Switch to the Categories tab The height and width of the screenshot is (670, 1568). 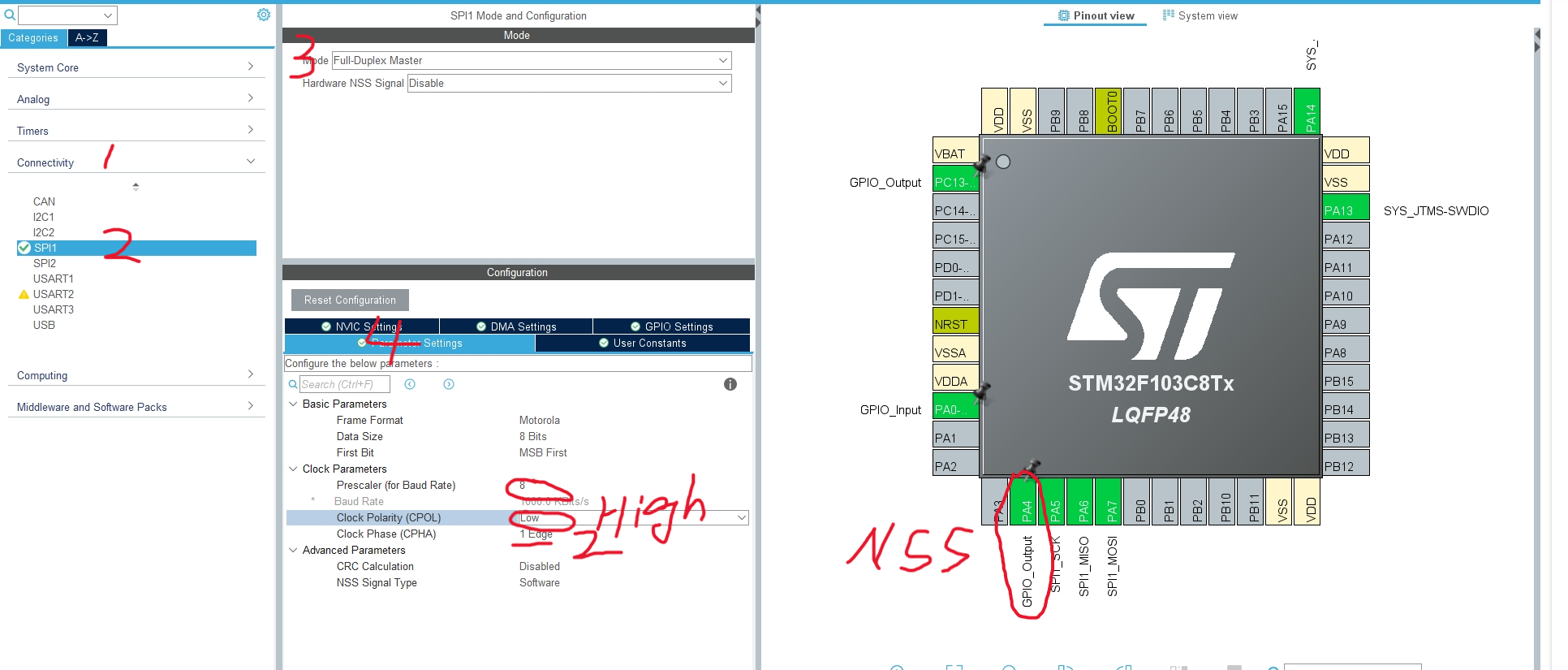[33, 37]
